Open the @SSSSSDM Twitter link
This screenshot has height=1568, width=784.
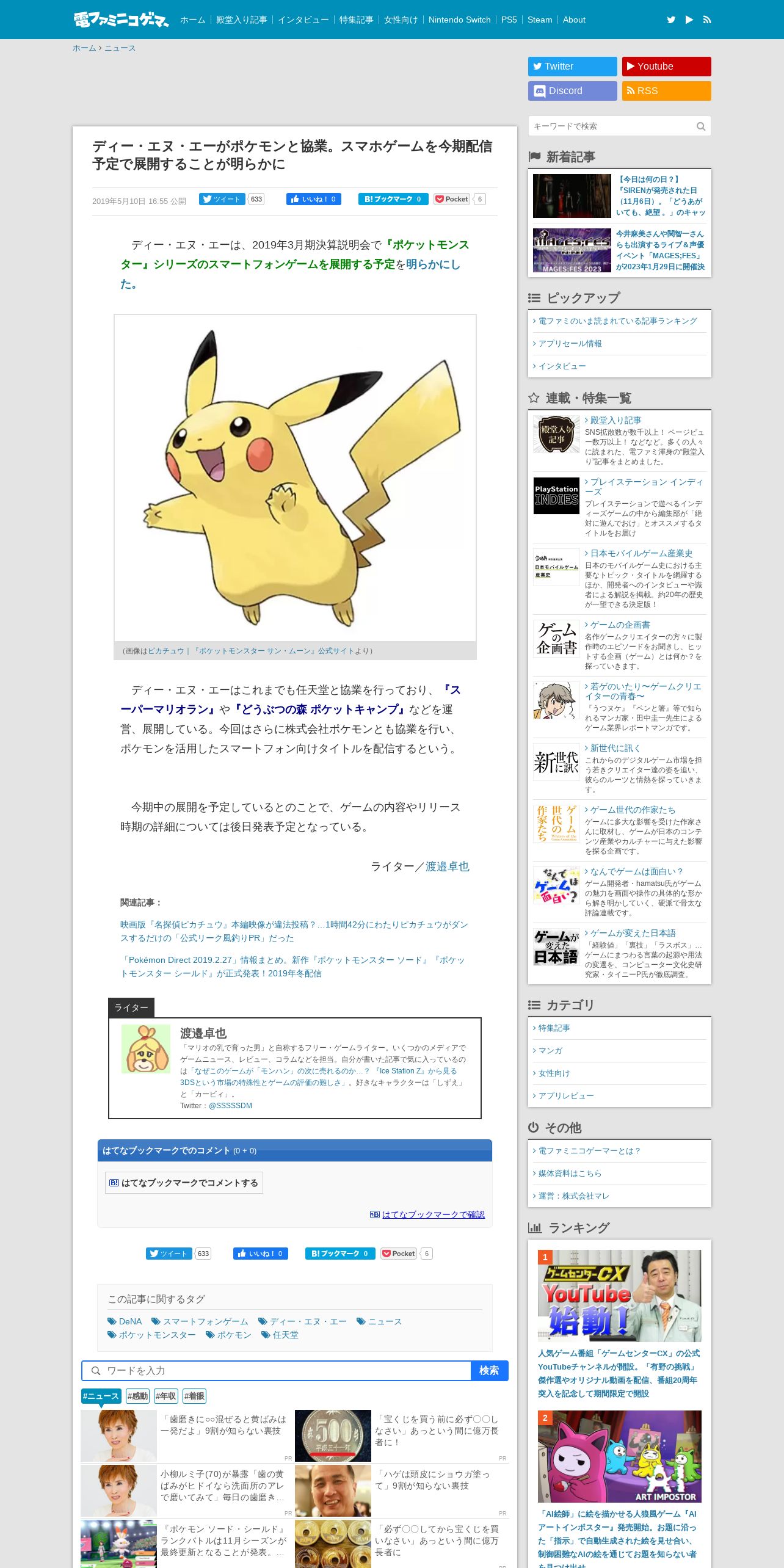[x=230, y=1106]
